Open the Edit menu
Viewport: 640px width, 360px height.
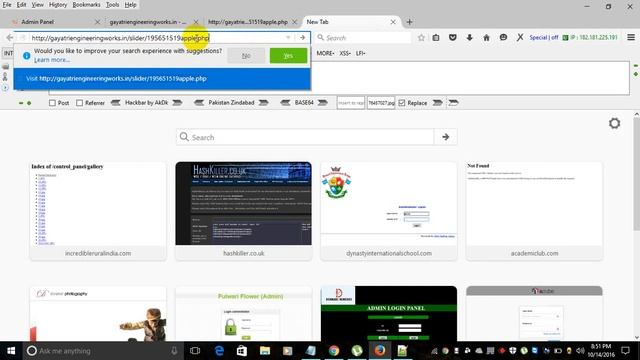tap(21, 5)
